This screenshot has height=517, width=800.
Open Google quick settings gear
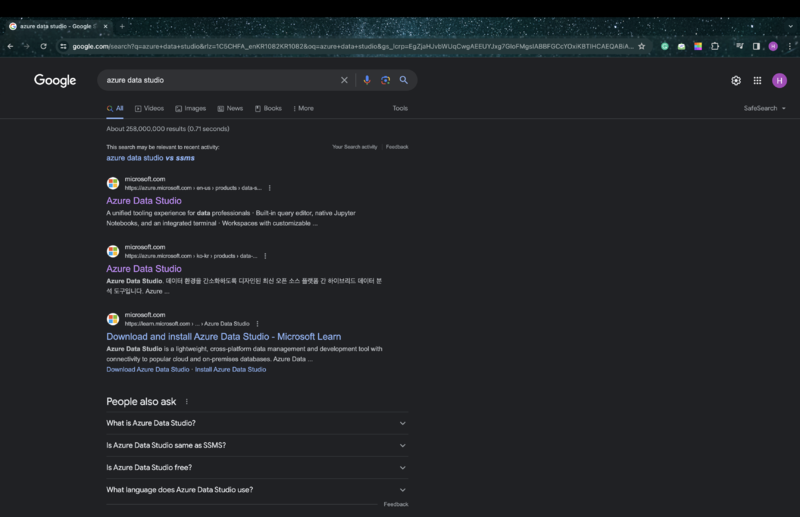pyautogui.click(x=736, y=81)
